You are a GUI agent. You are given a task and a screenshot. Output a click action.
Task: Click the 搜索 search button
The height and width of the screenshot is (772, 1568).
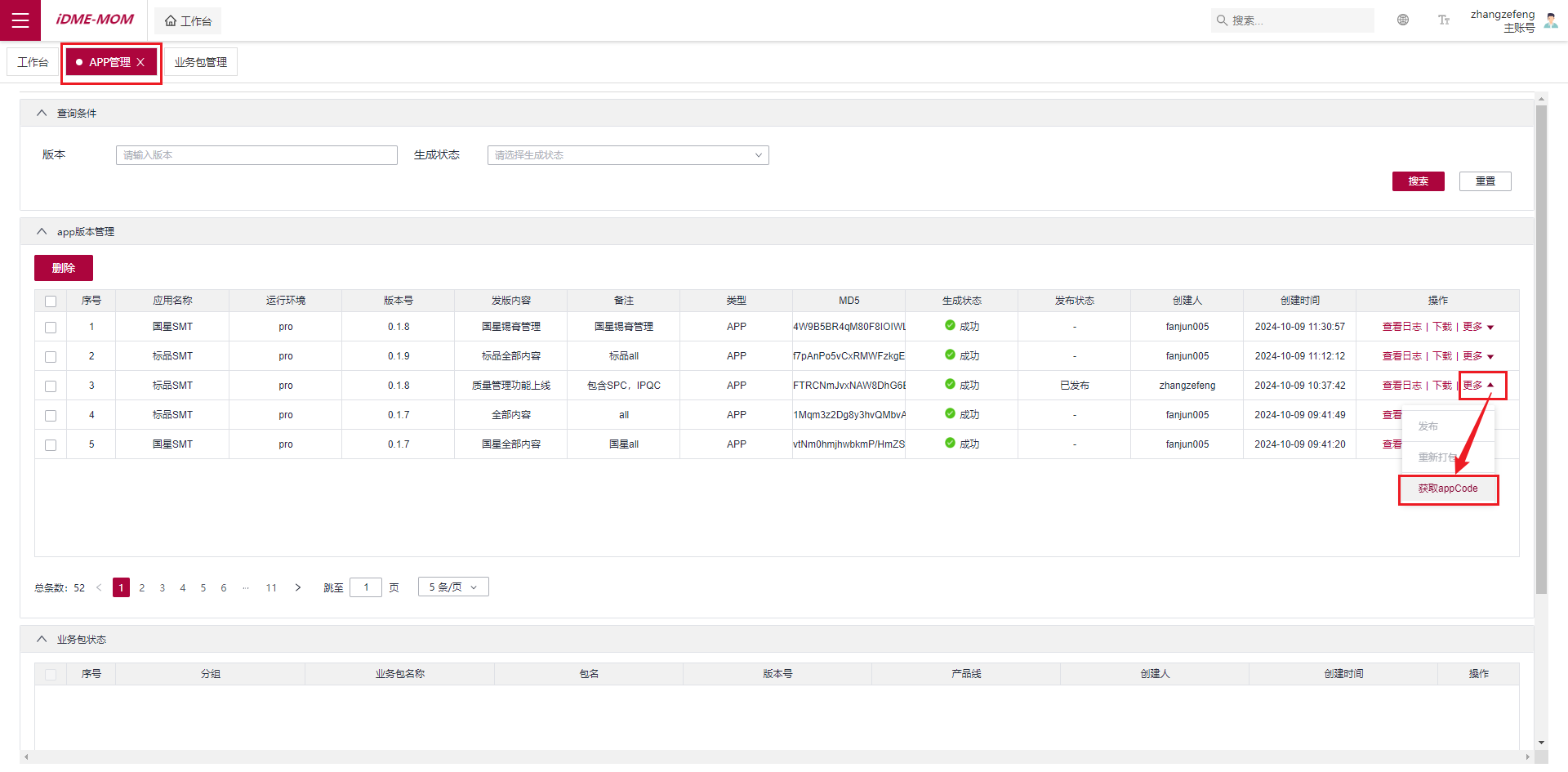point(1418,181)
